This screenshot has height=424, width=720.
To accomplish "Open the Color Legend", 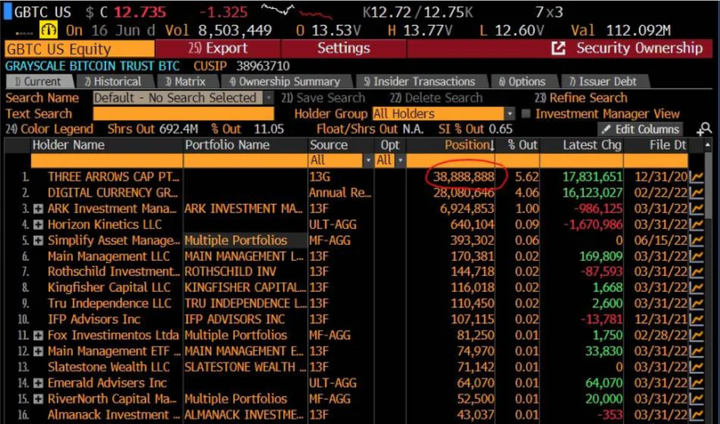I will (50, 129).
